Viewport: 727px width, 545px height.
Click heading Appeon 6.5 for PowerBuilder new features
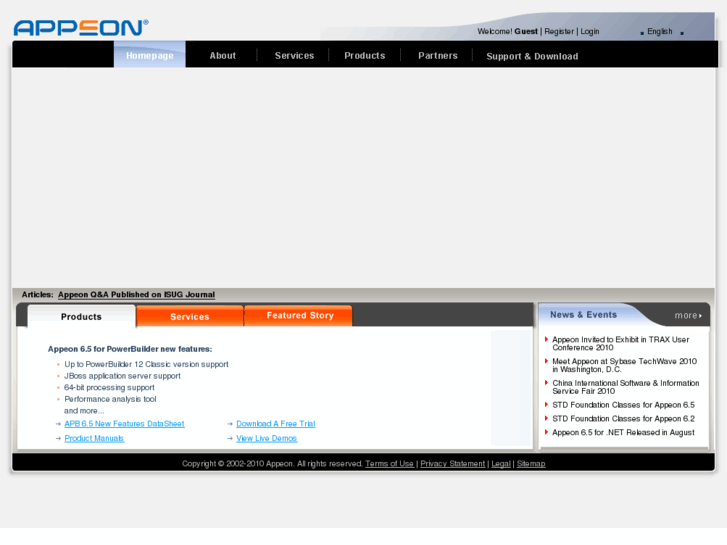[x=130, y=349]
